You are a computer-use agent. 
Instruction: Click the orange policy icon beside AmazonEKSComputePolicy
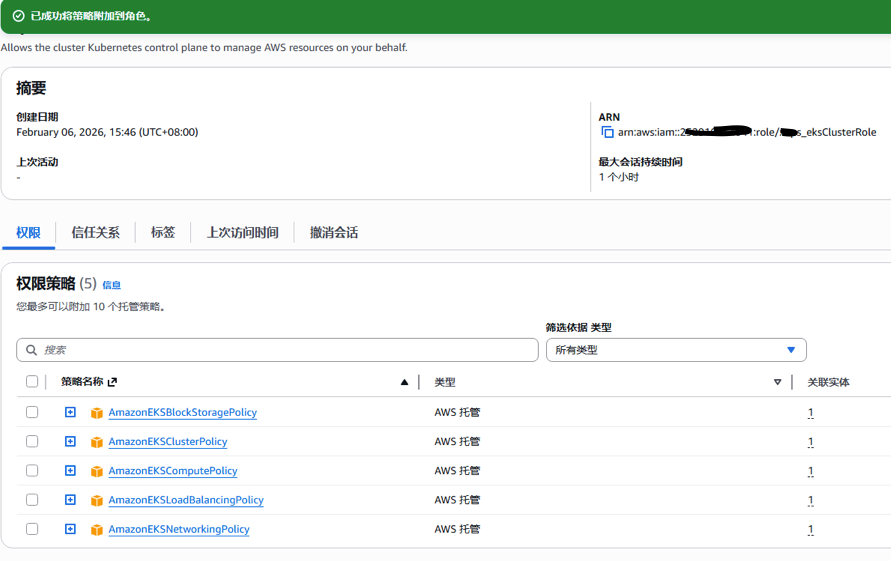pos(97,471)
